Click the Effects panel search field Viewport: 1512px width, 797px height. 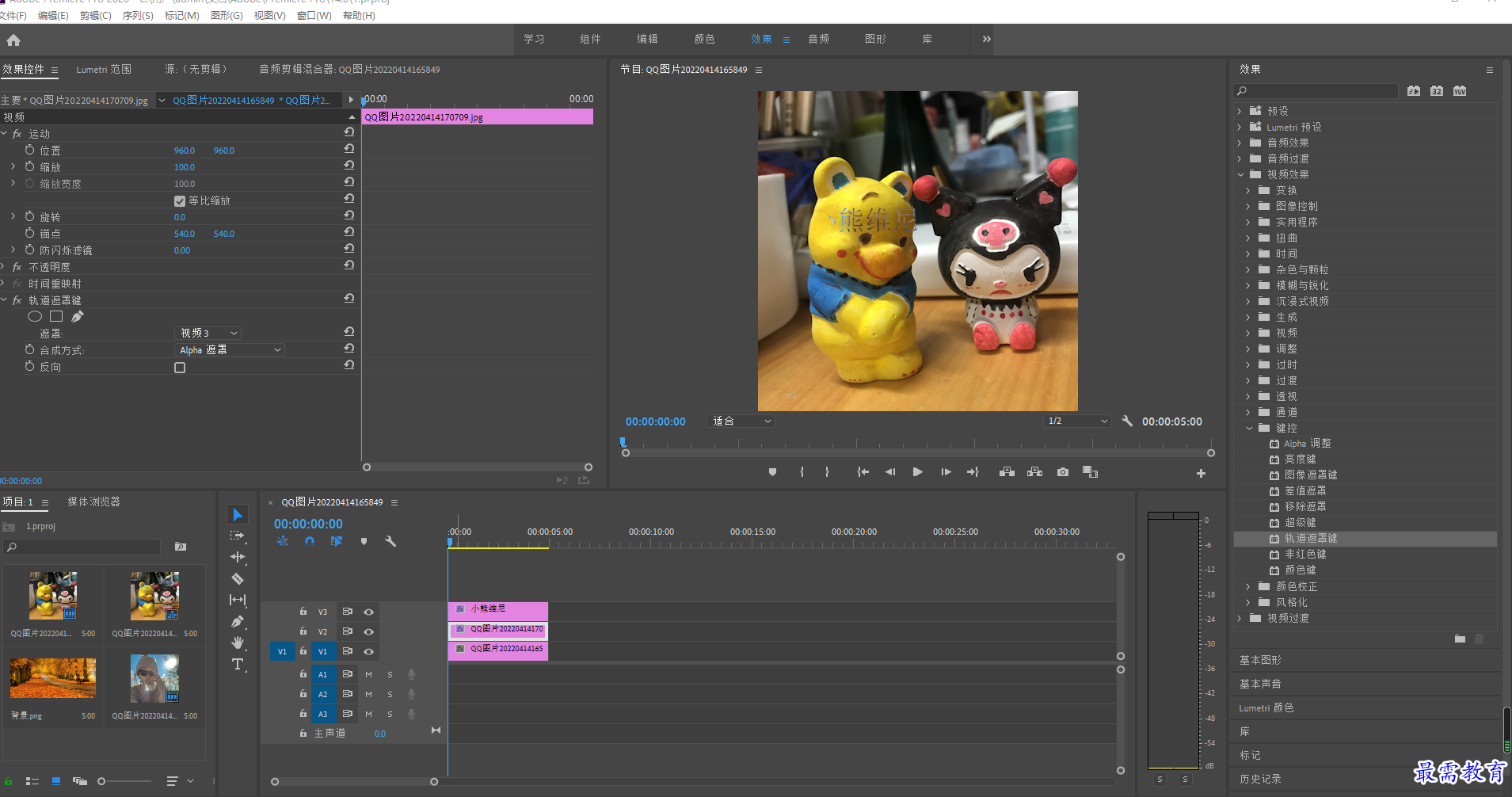point(1316,91)
